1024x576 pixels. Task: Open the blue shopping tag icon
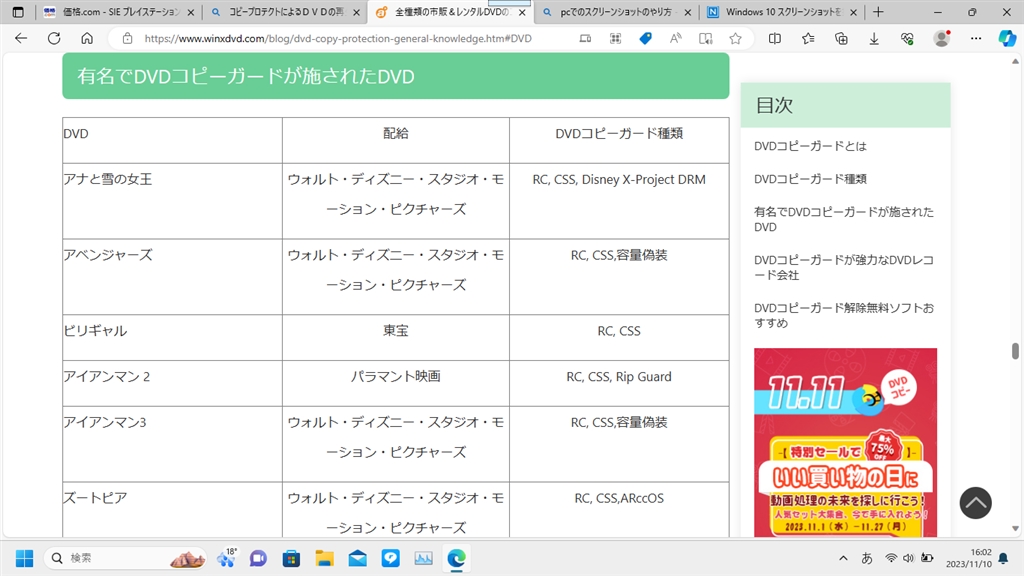pyautogui.click(x=645, y=39)
